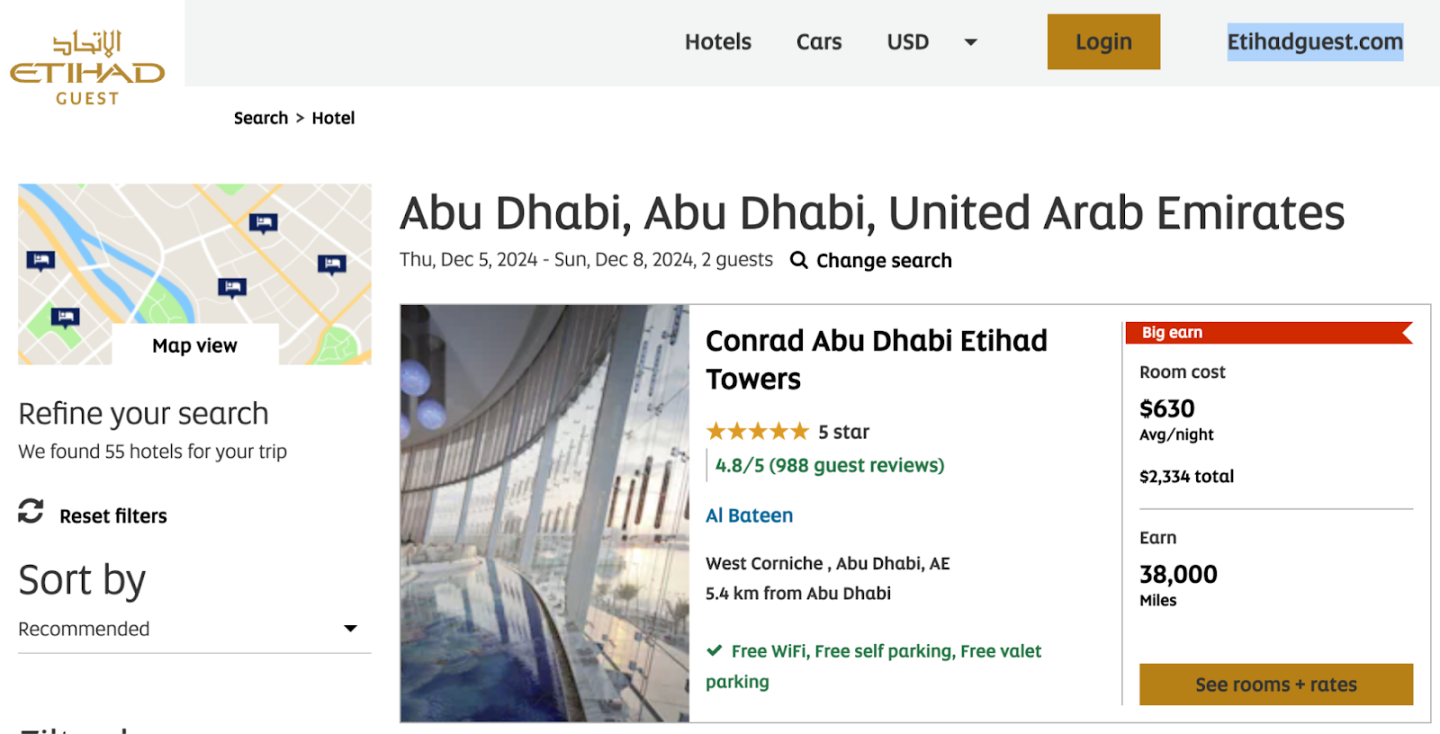Screen dimensions: 1440x734
Task: Click the Big earn red ribbon badge
Action: click(1268, 333)
